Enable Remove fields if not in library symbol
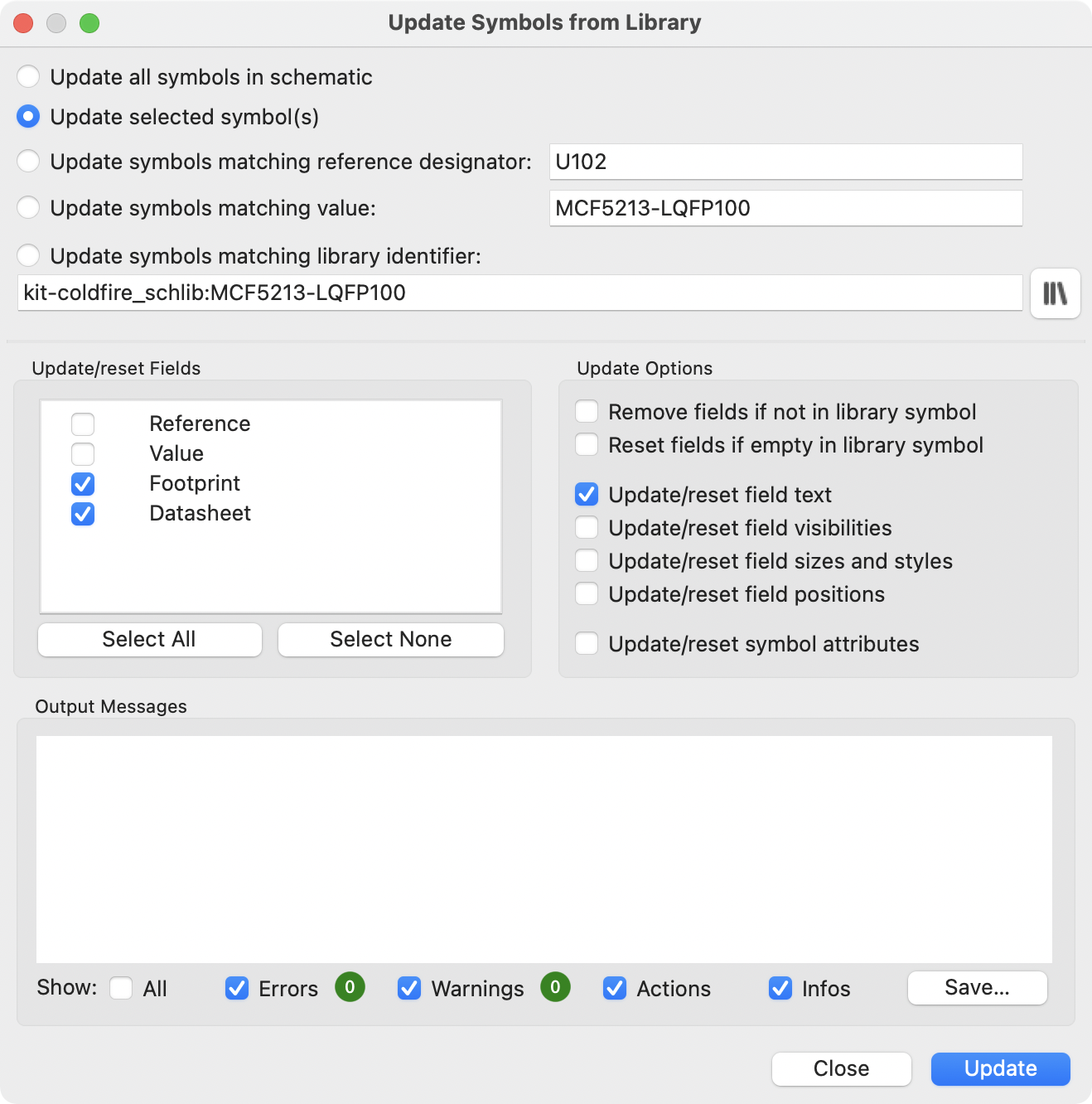The height and width of the screenshot is (1104, 1092). click(586, 411)
